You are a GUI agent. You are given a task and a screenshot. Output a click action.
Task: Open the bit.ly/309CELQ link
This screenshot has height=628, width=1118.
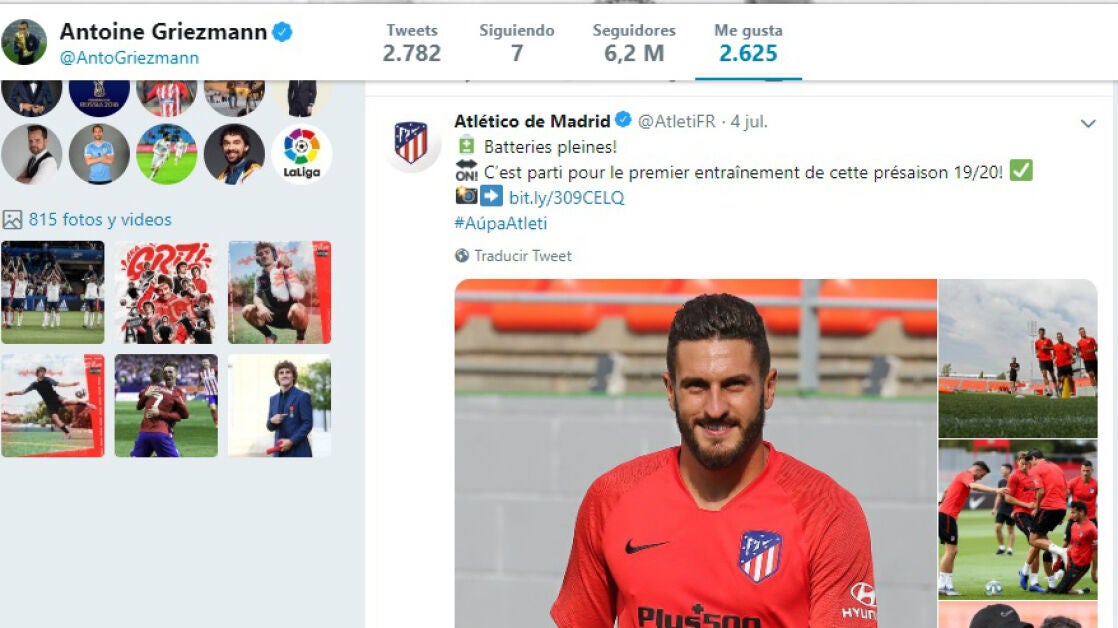[566, 197]
